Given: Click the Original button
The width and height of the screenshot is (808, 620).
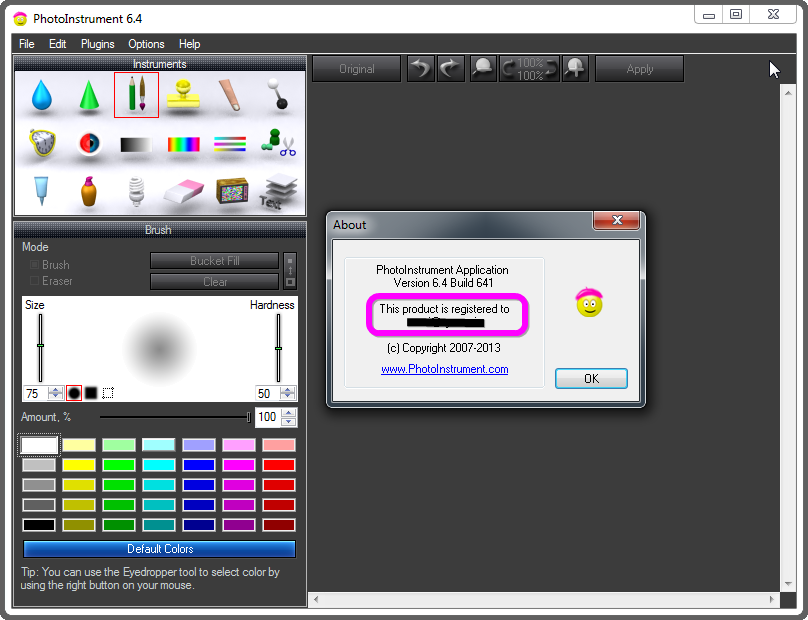Looking at the screenshot, I should (357, 69).
